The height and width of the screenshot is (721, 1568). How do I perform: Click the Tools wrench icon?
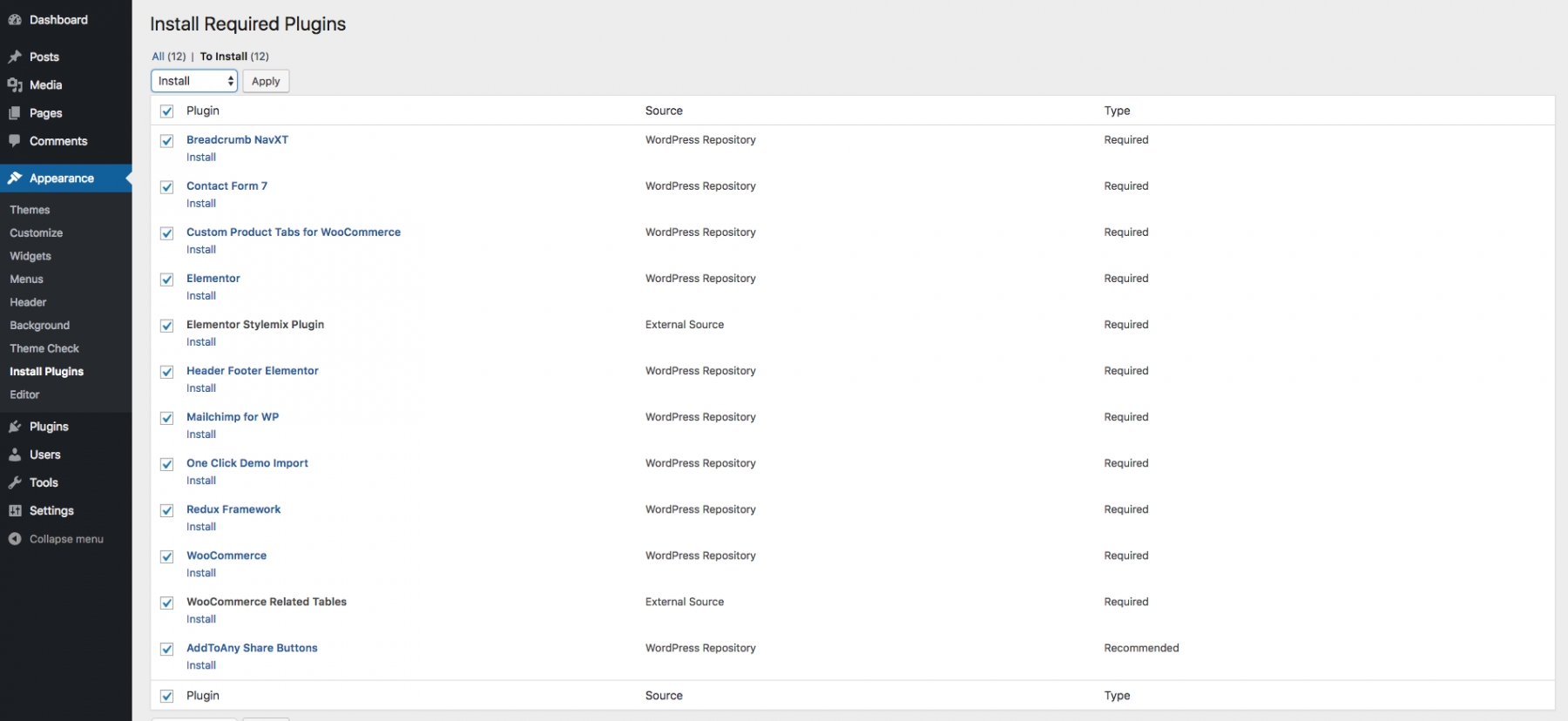point(15,482)
